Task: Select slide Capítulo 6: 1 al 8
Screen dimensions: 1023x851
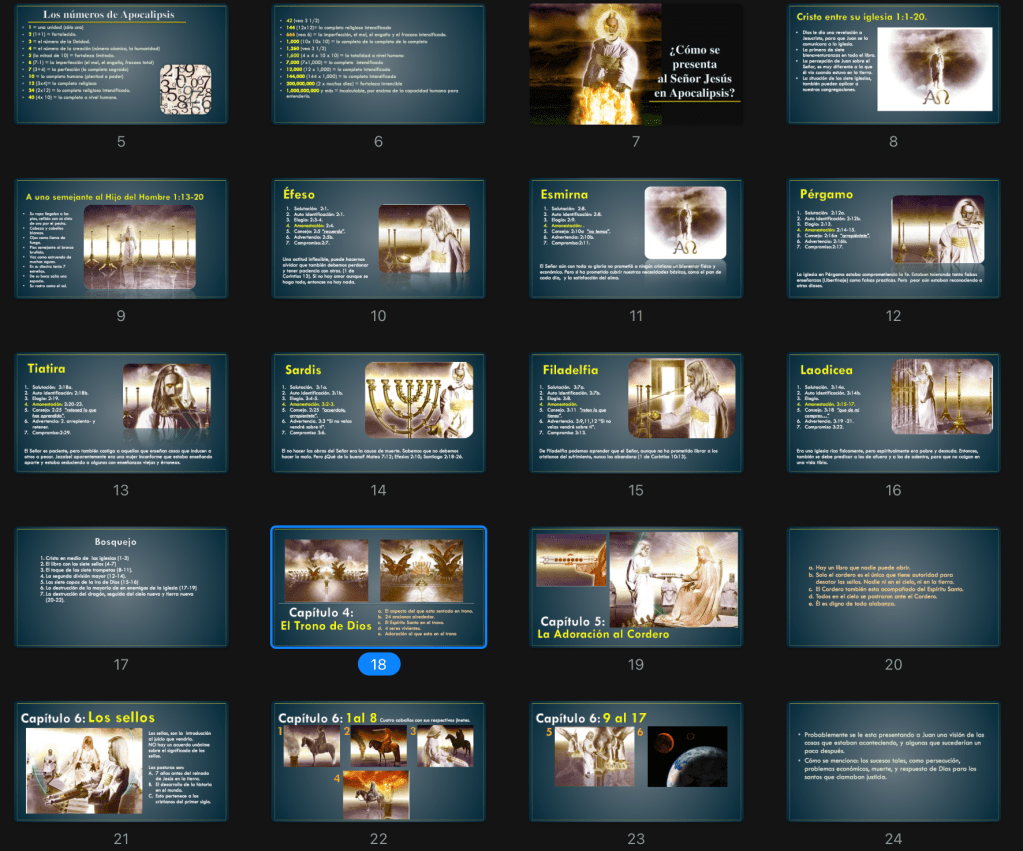Action: (x=378, y=761)
